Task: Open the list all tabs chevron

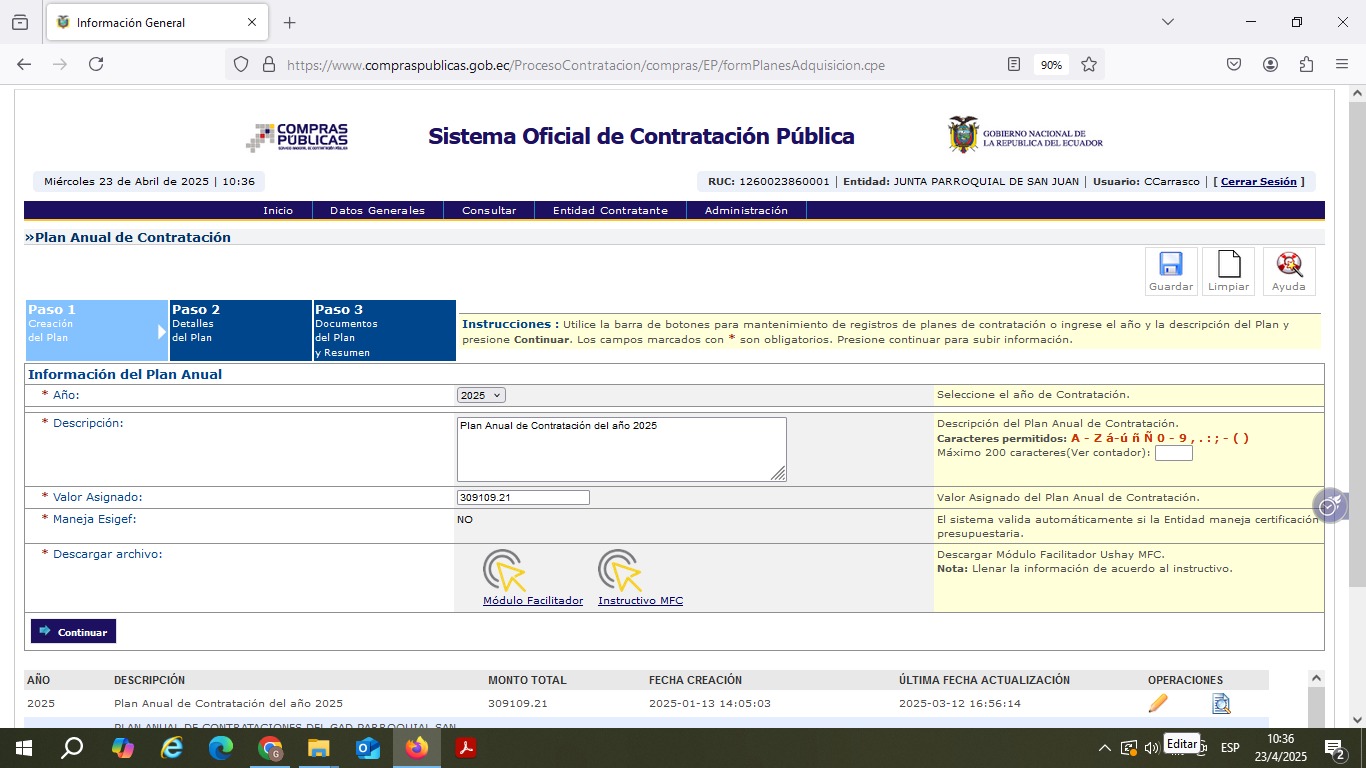Action: (1167, 22)
